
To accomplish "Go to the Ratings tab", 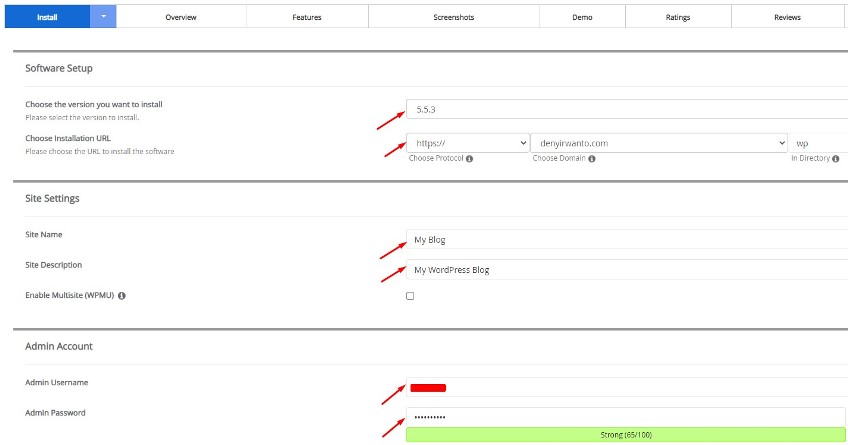I will (x=678, y=17).
